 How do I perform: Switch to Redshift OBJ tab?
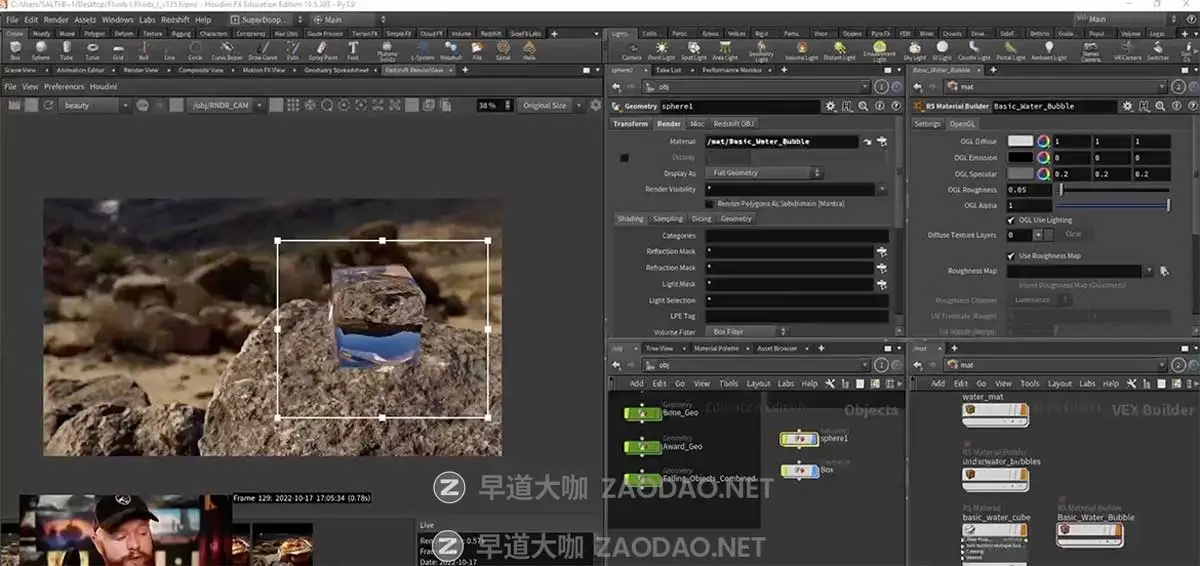click(733, 124)
